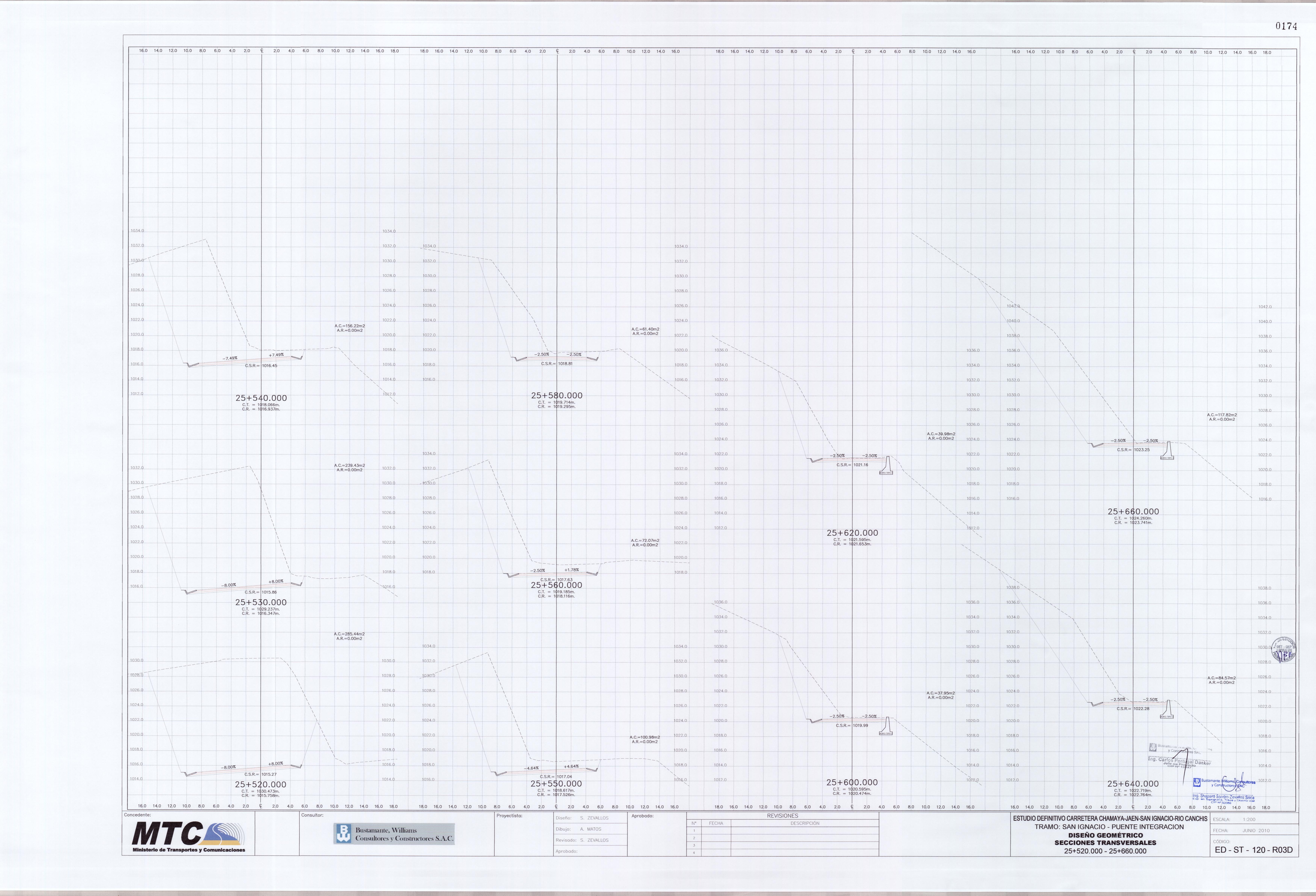Click the sheet number 0174
The height and width of the screenshot is (896, 1316).
coord(1286,26)
